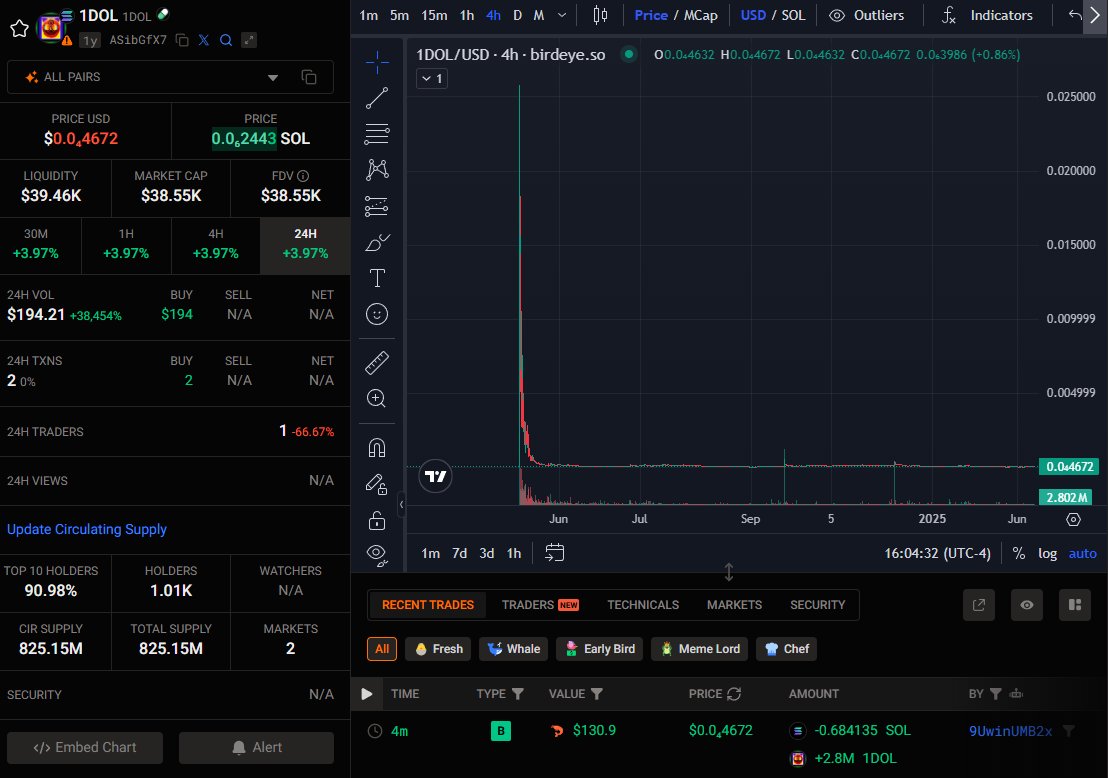Screen dimensions: 1108x778
Task: Open the Indicators panel
Action: (988, 15)
